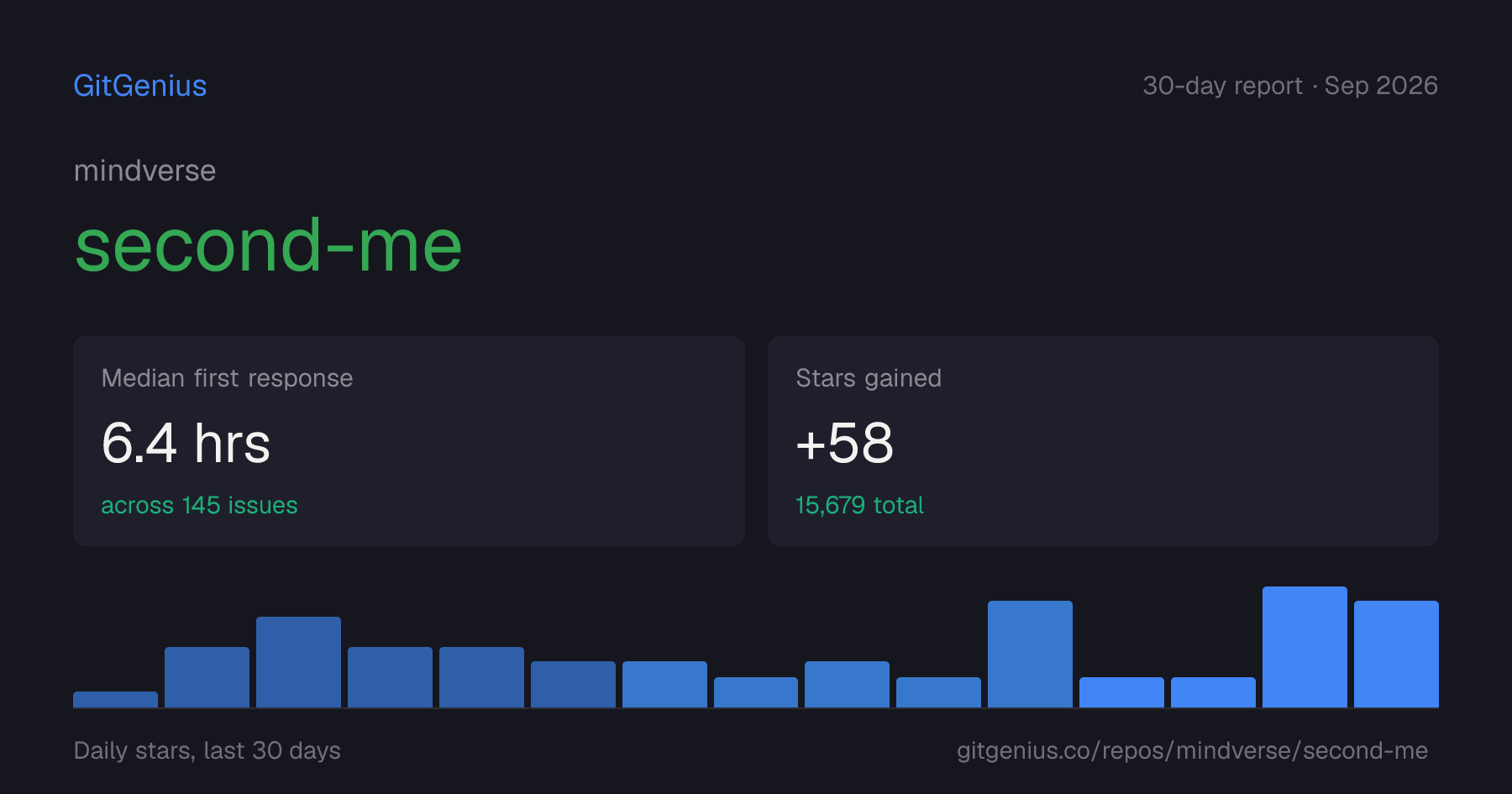
Task: Click the 30-day report Sep 2026 label
Action: [x=1290, y=86]
